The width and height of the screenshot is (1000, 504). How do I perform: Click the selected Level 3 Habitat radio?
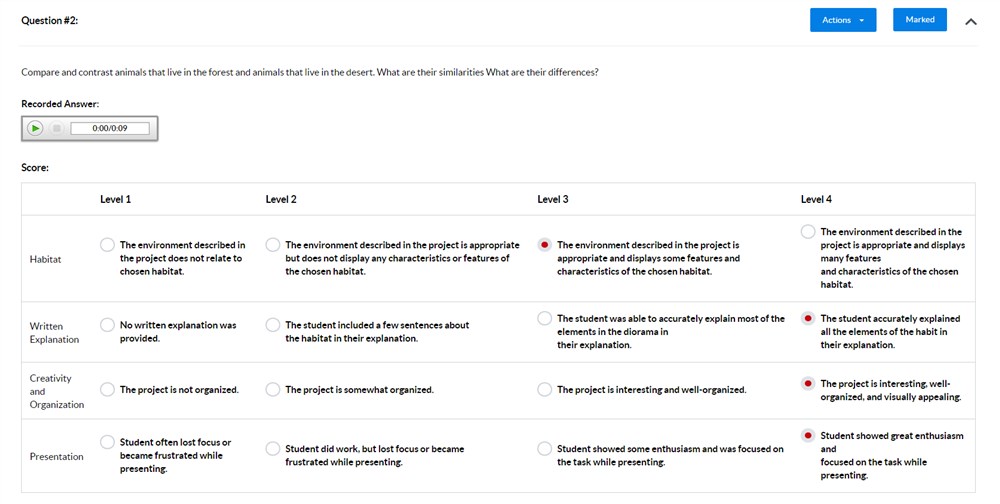544,245
